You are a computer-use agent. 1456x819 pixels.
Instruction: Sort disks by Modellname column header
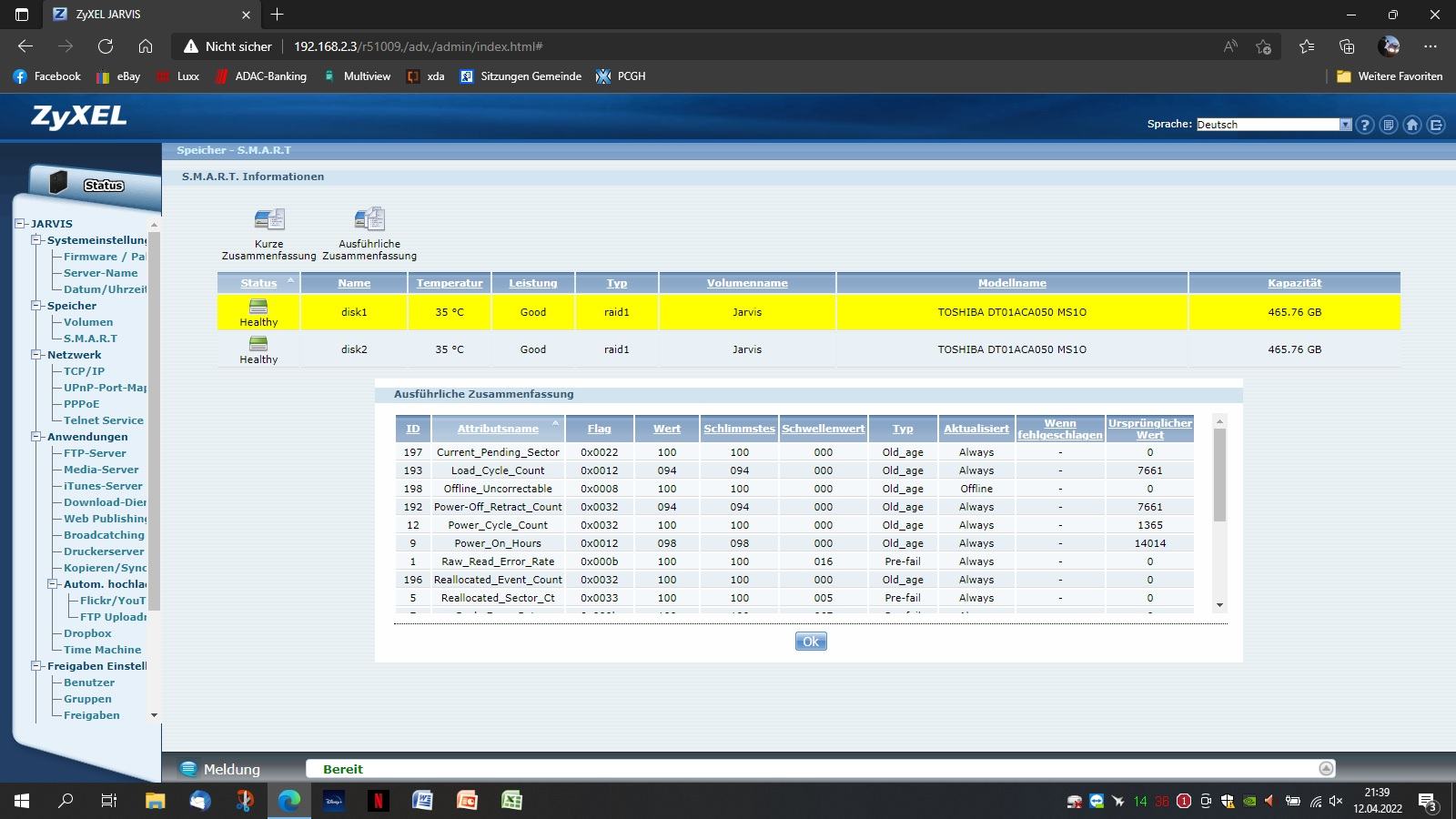[x=1012, y=283]
